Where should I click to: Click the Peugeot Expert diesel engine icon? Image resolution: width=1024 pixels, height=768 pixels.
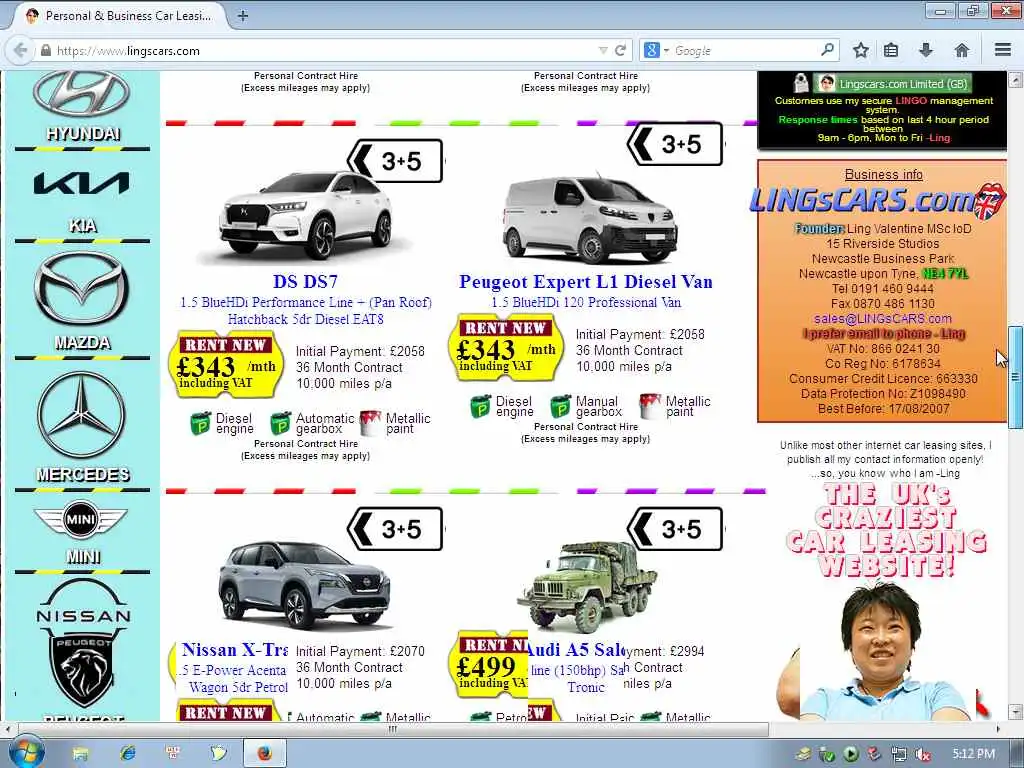[x=481, y=406]
